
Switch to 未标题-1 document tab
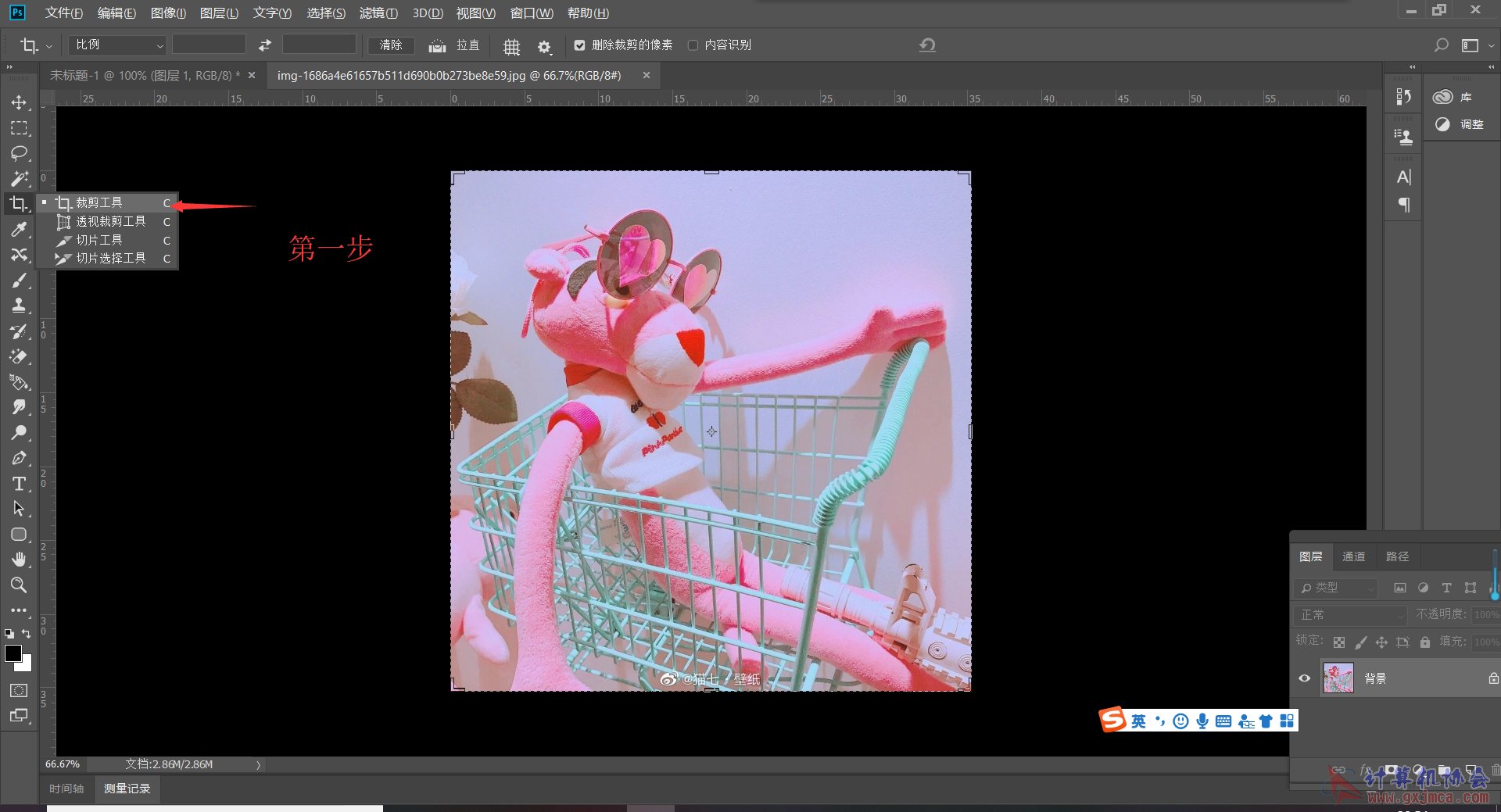click(x=145, y=76)
